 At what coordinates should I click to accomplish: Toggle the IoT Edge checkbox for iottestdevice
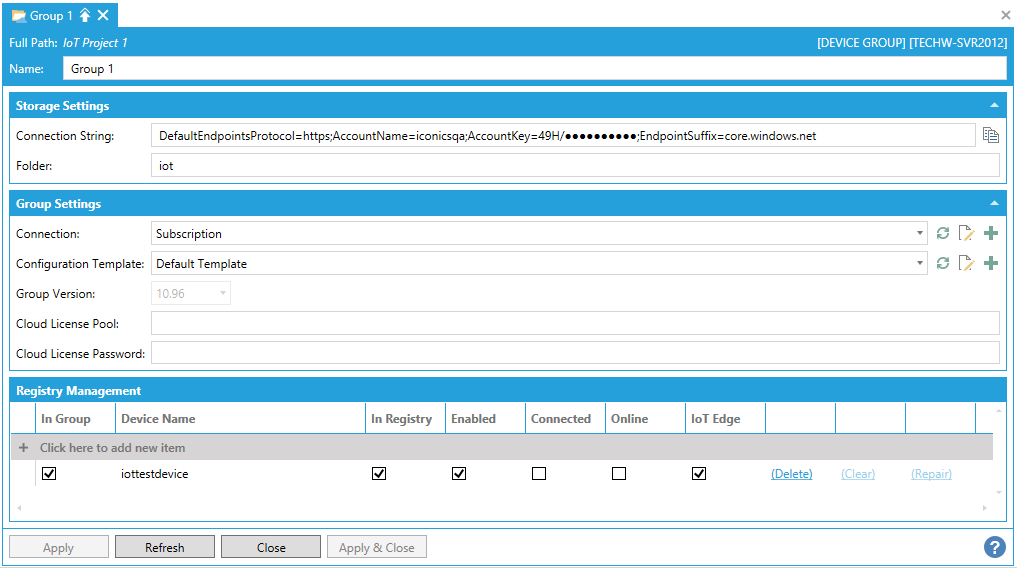coord(699,474)
